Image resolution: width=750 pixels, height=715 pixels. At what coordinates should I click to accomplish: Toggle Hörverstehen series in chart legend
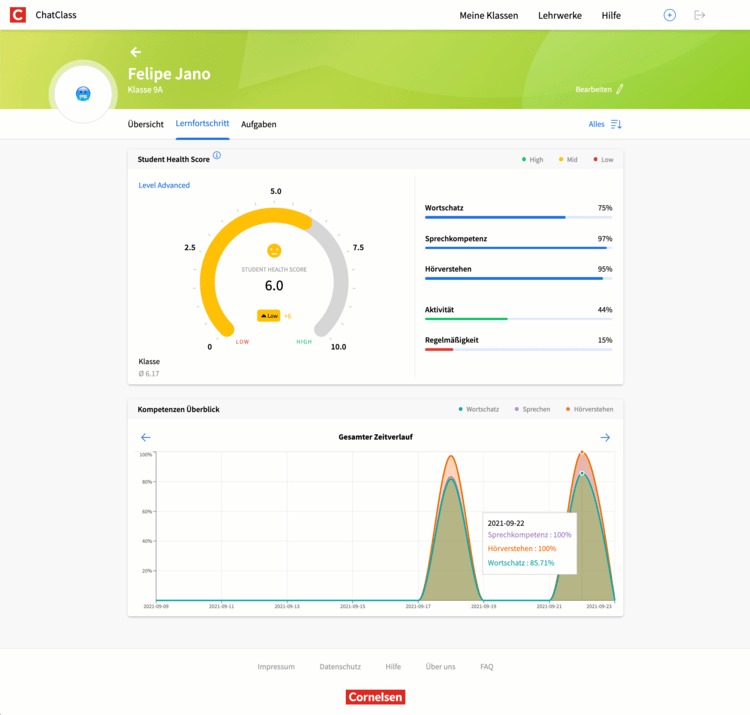pyautogui.click(x=589, y=409)
